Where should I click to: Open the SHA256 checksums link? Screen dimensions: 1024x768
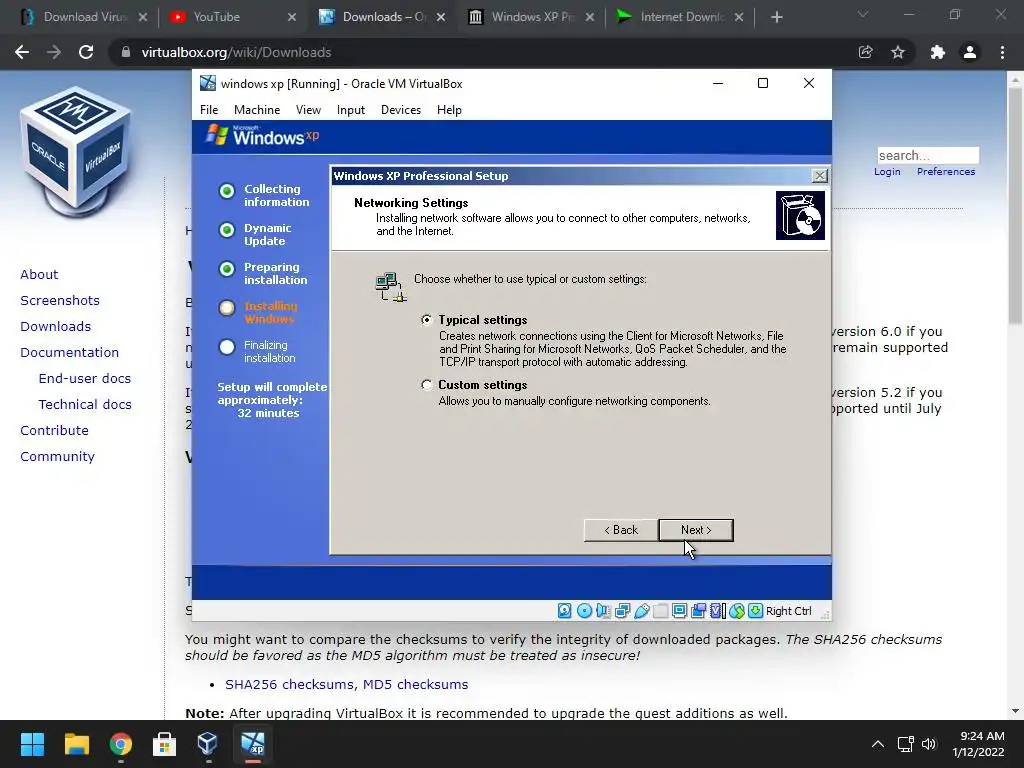(x=290, y=684)
